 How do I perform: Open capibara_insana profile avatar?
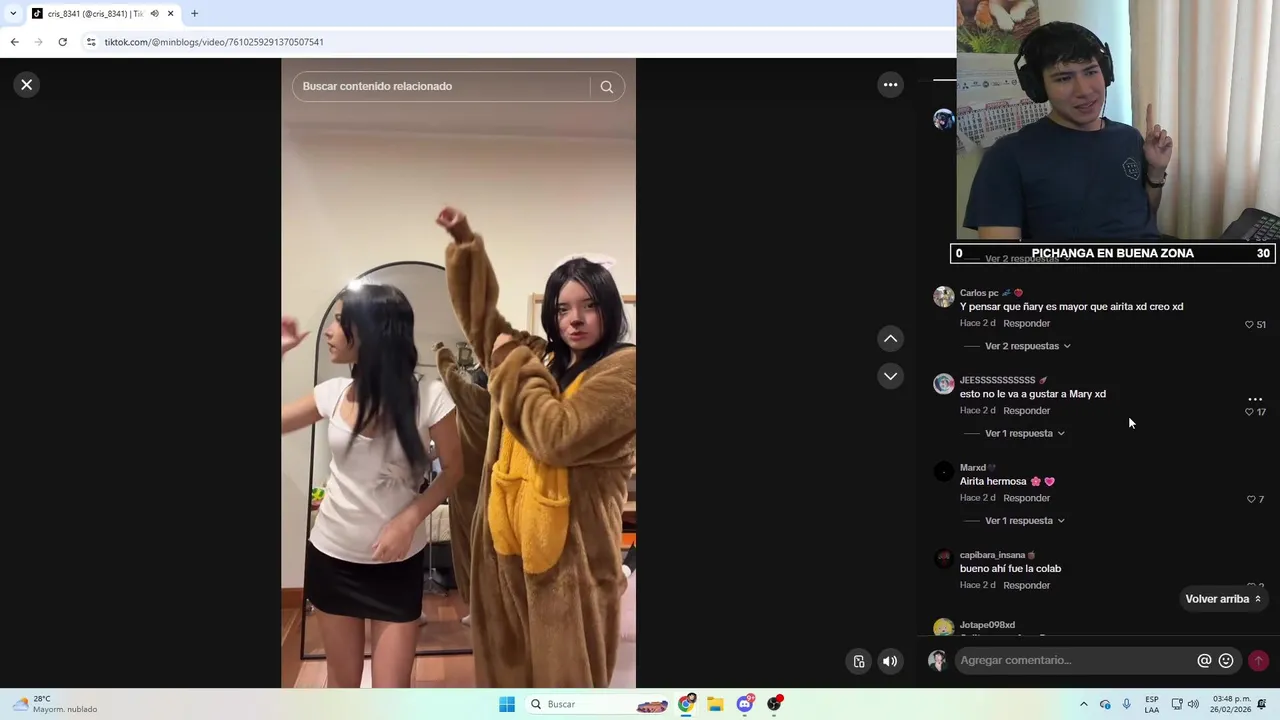[x=943, y=559]
